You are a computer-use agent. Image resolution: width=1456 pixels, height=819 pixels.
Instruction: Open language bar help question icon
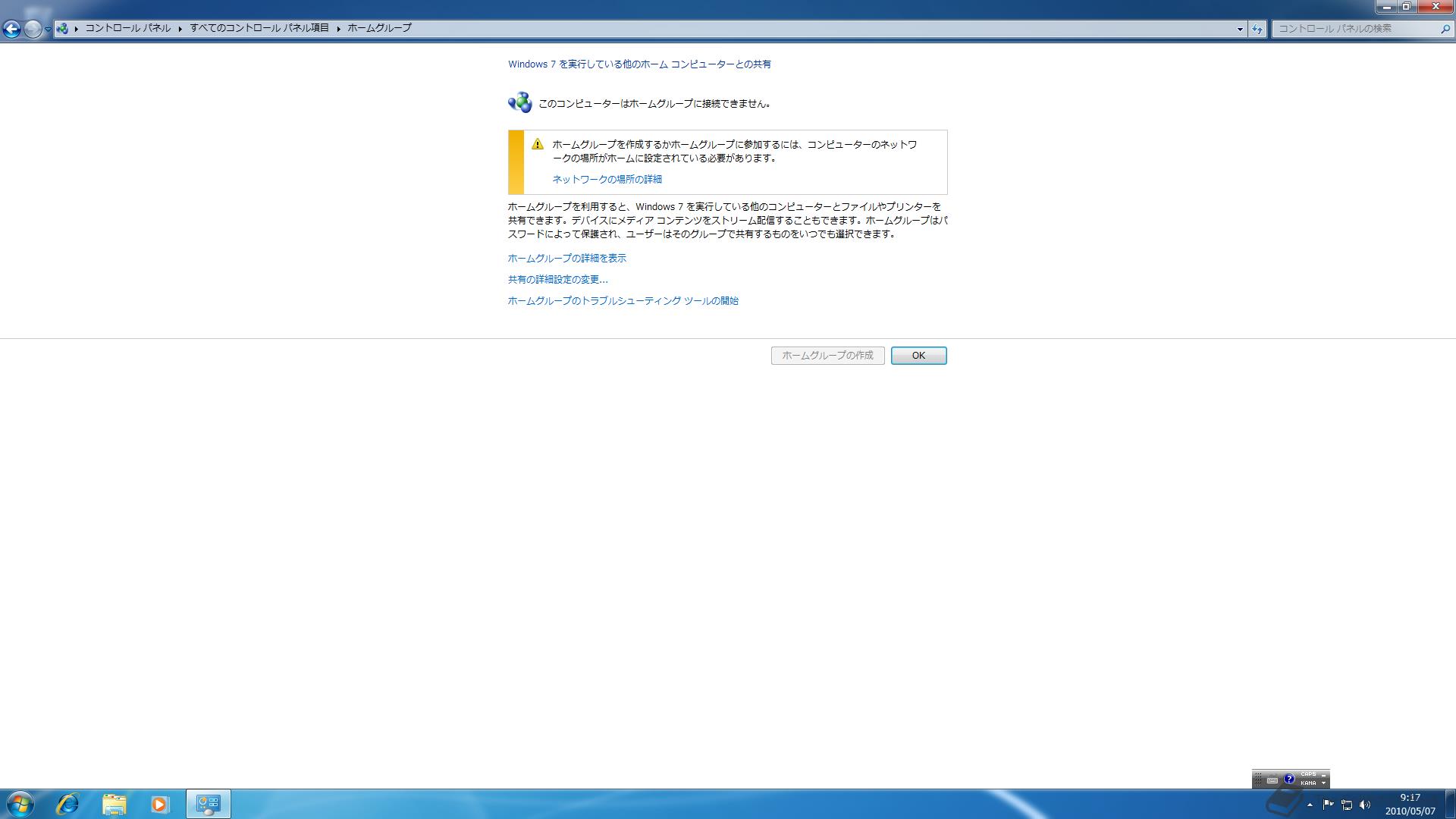pos(1288,779)
